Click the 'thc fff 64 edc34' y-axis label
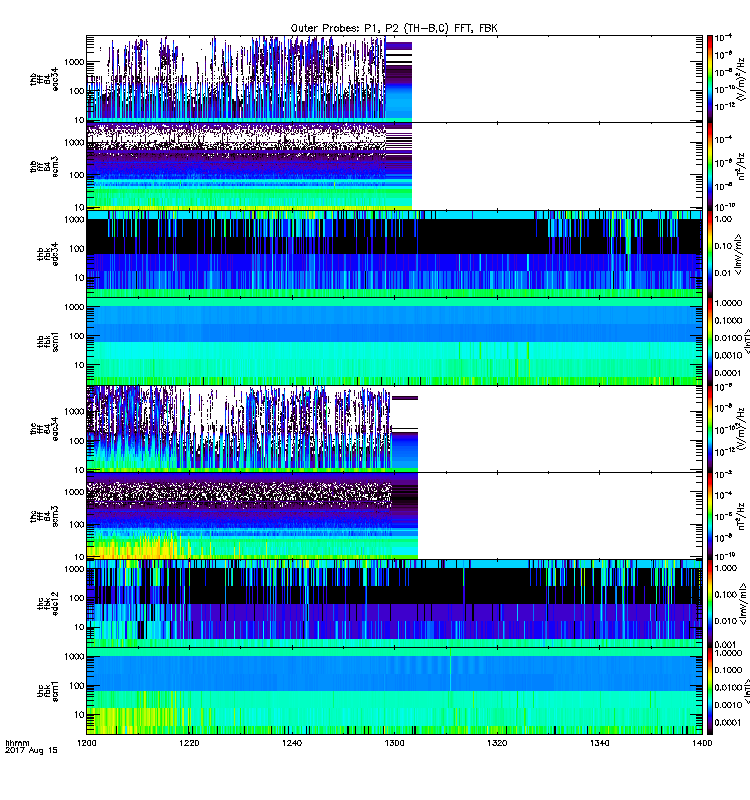The width and height of the screenshot is (750, 800). tap(44, 429)
